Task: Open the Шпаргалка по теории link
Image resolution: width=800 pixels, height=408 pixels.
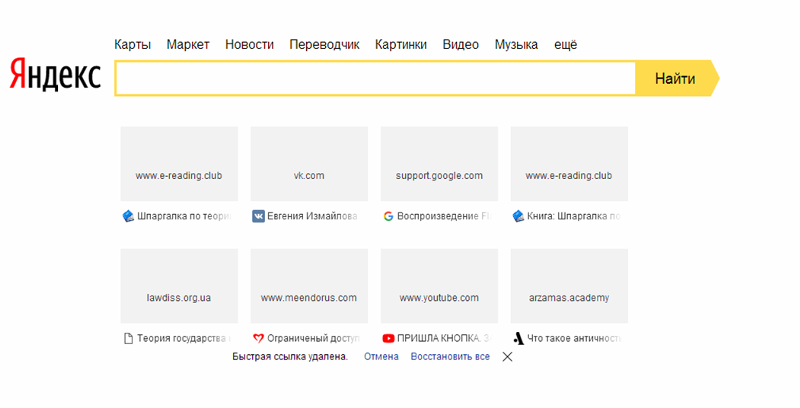Action: coord(184,216)
